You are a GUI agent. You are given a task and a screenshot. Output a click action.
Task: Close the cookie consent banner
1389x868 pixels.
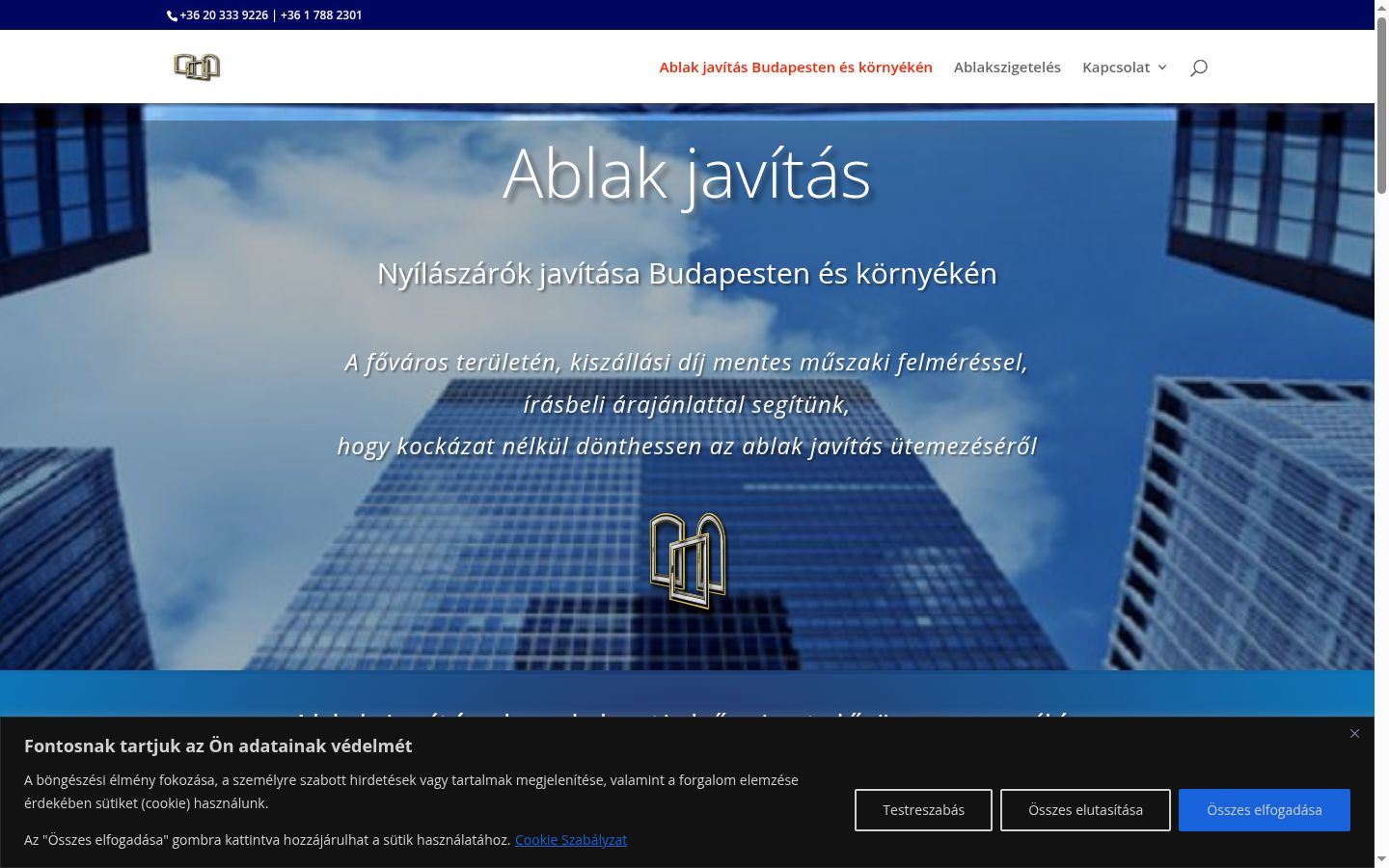pyautogui.click(x=1354, y=734)
